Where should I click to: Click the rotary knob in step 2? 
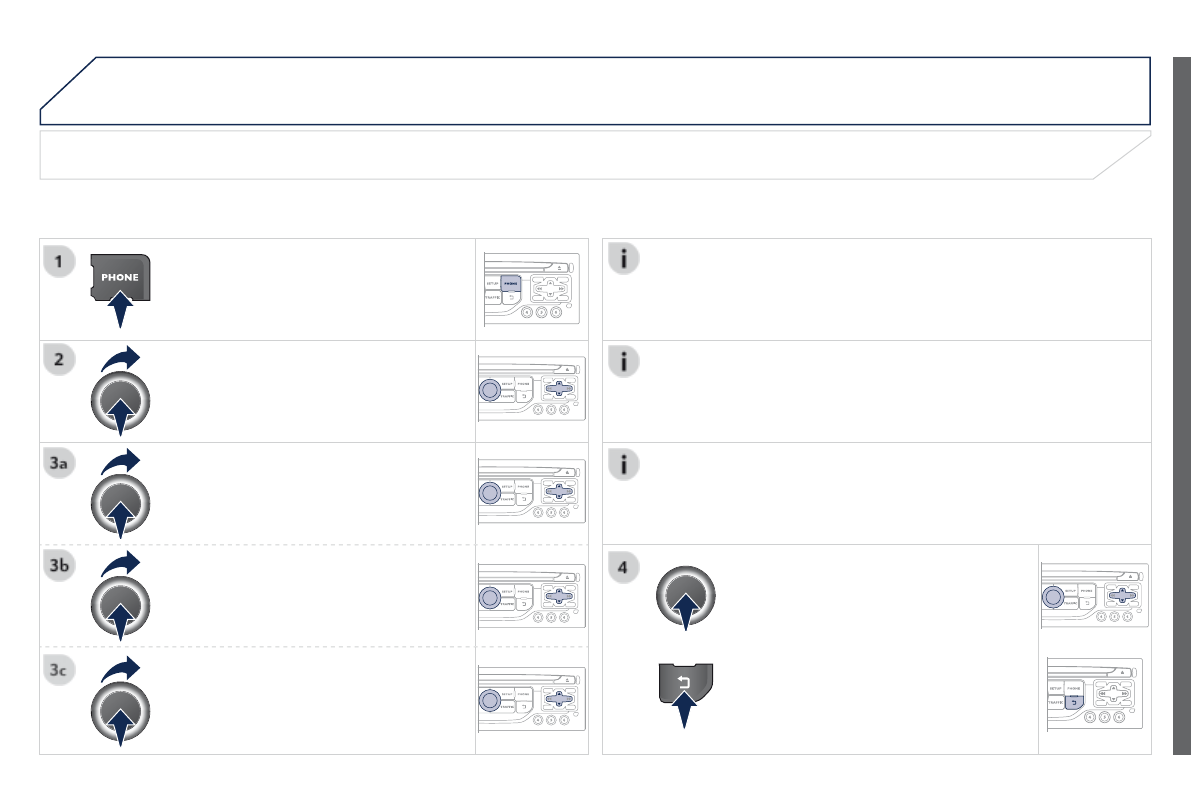click(x=120, y=401)
